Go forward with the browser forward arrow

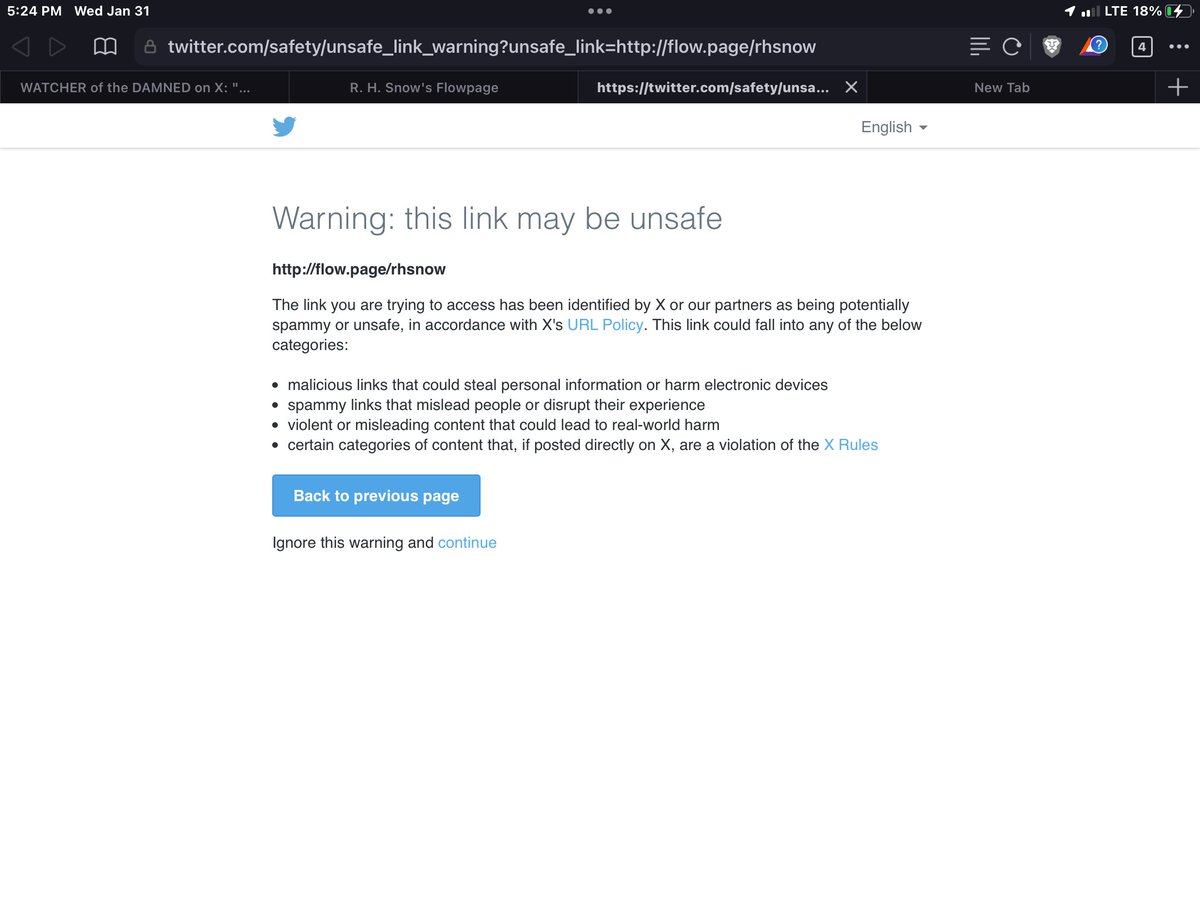[x=58, y=46]
